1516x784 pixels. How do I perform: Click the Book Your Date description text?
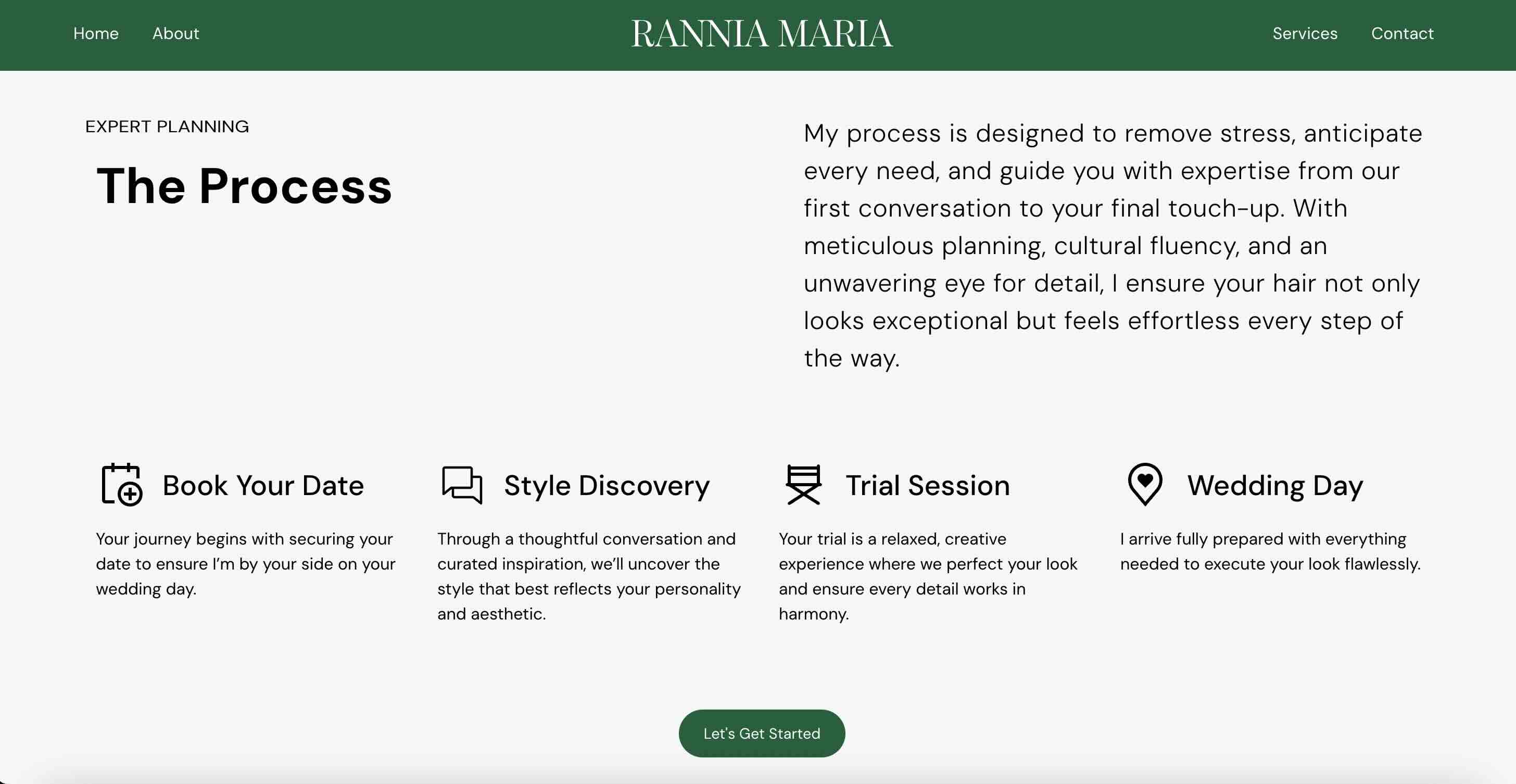(x=245, y=563)
